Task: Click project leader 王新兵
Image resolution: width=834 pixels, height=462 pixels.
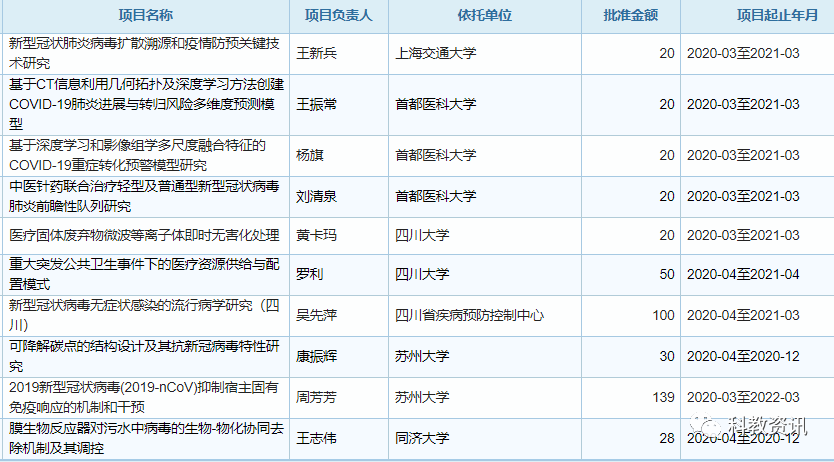Action: point(317,53)
